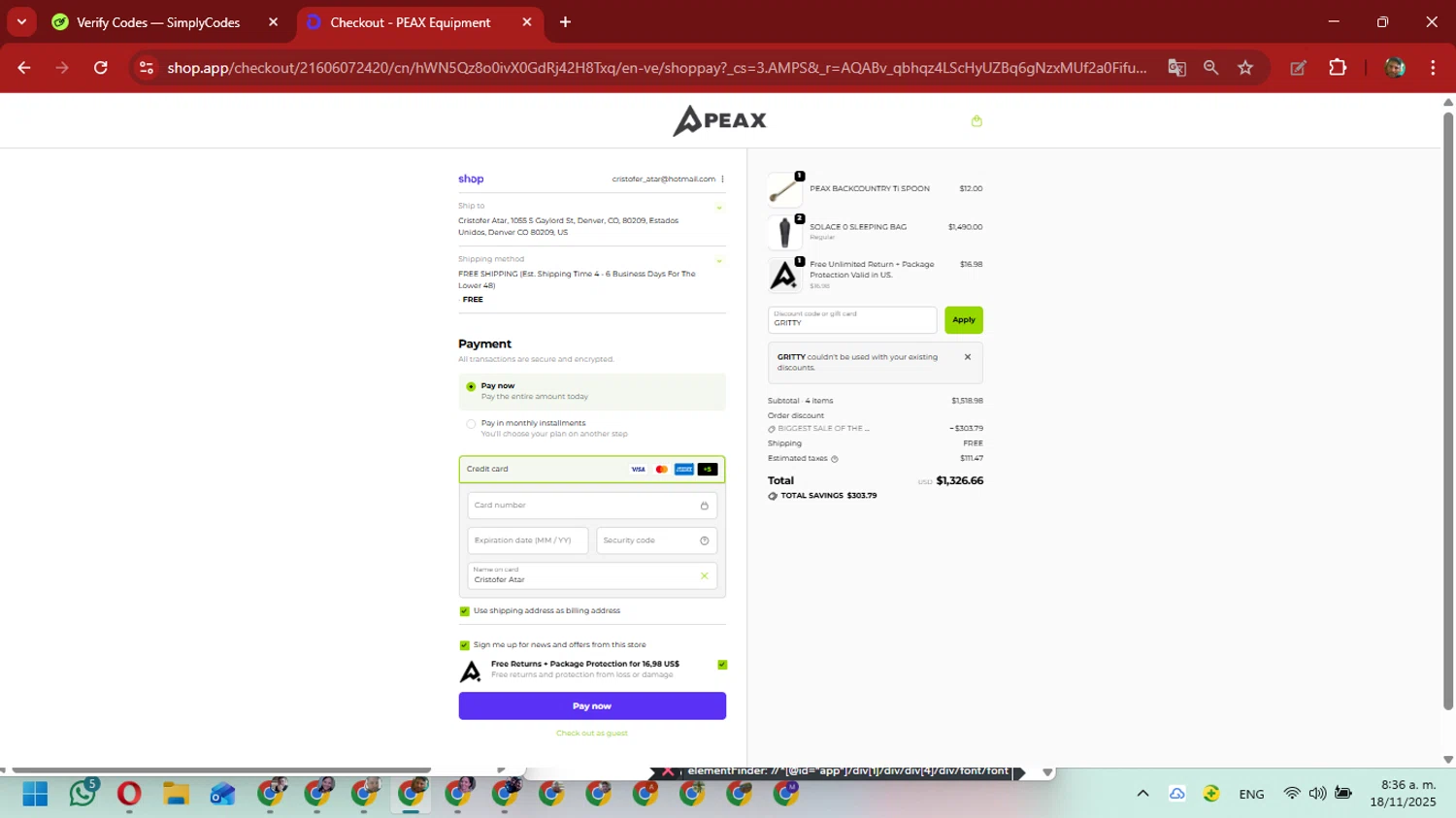Click the Visa card icon

click(638, 470)
